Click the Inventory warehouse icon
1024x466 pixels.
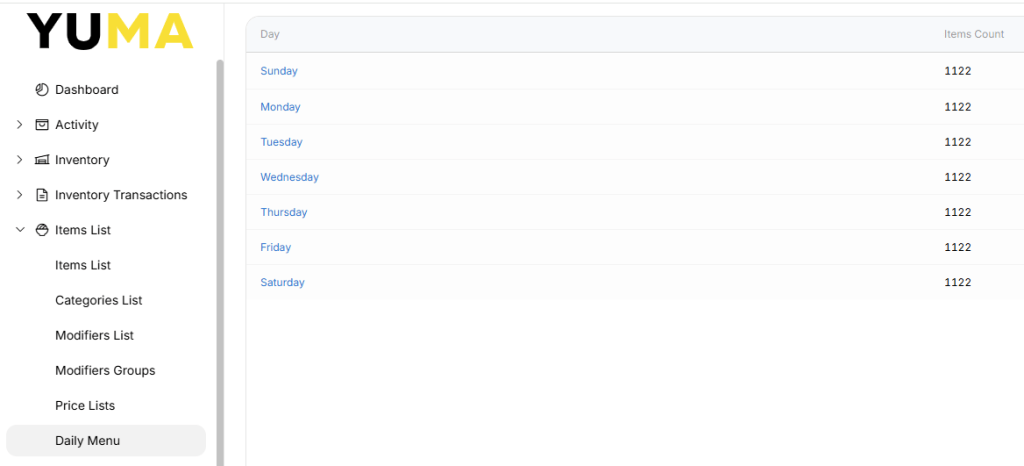pyautogui.click(x=42, y=160)
